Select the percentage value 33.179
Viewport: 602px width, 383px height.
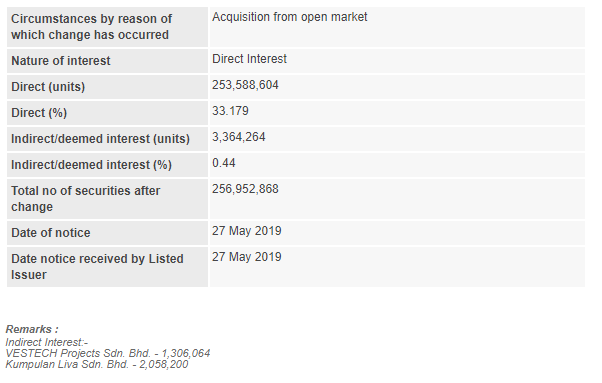click(x=230, y=111)
